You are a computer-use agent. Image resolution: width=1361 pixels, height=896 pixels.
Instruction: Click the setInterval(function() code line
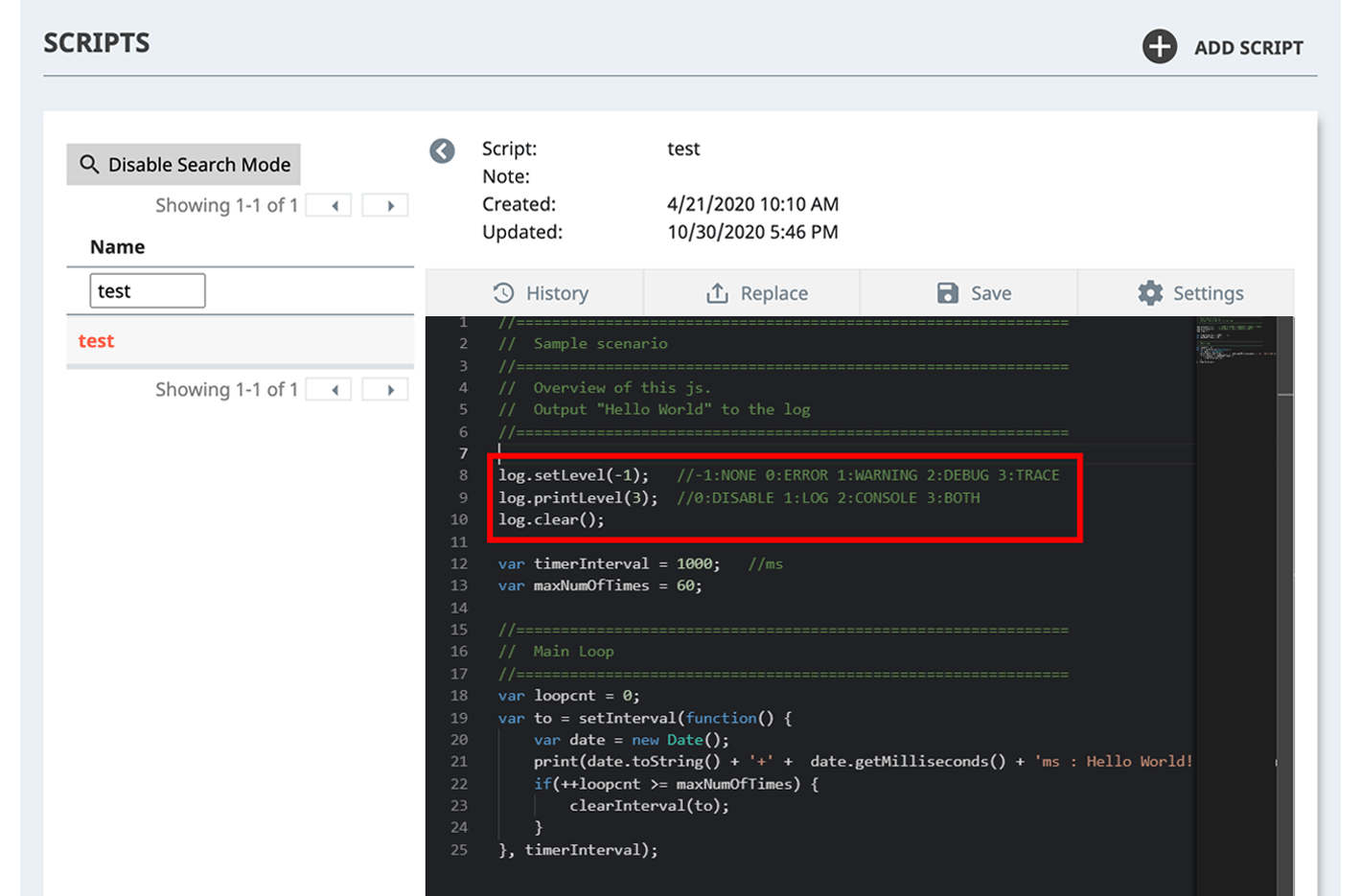644,718
